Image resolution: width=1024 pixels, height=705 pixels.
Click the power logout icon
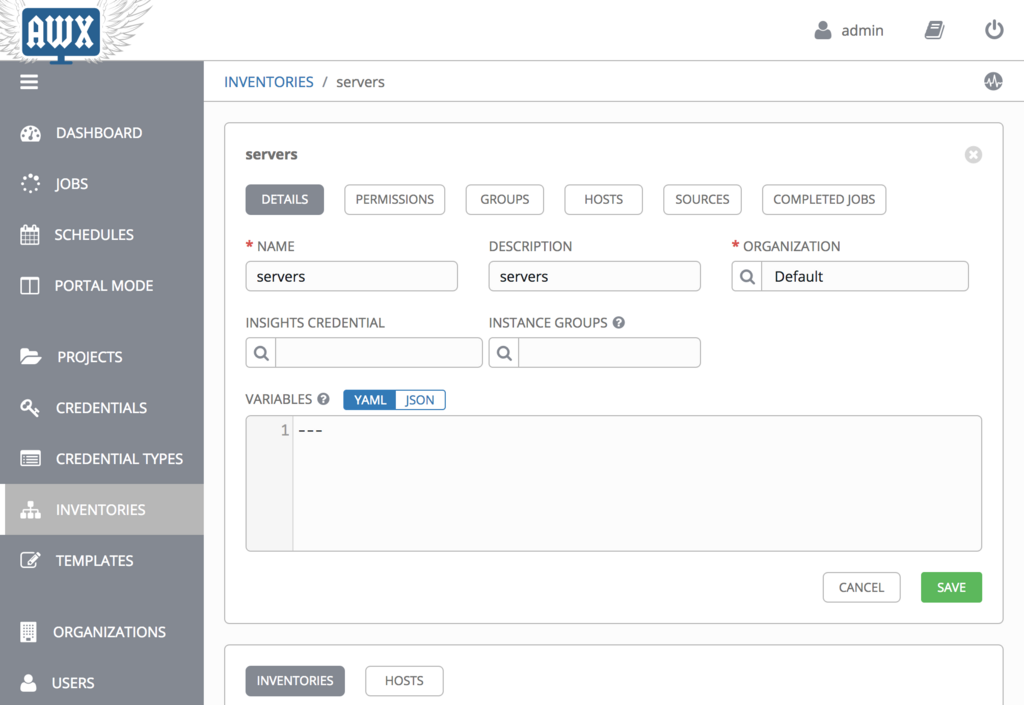993,30
